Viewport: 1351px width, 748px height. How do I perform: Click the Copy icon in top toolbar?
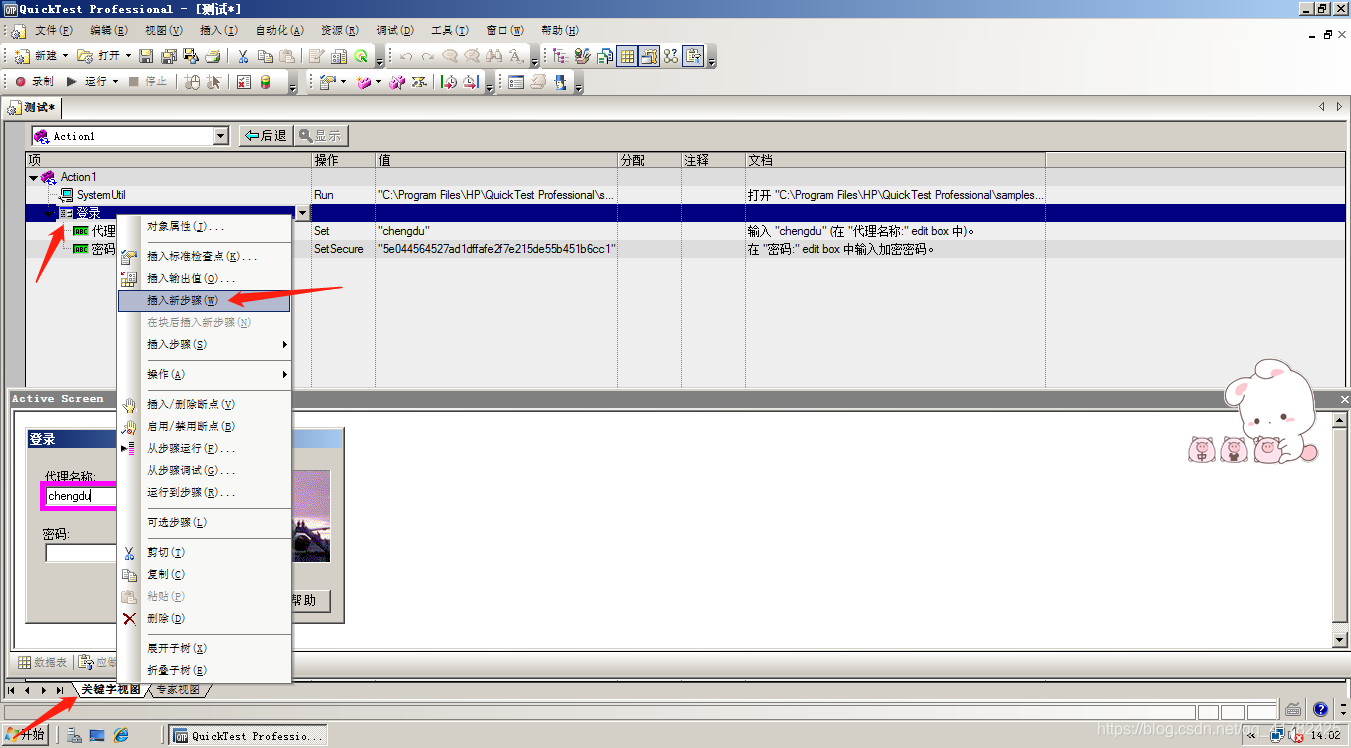265,56
